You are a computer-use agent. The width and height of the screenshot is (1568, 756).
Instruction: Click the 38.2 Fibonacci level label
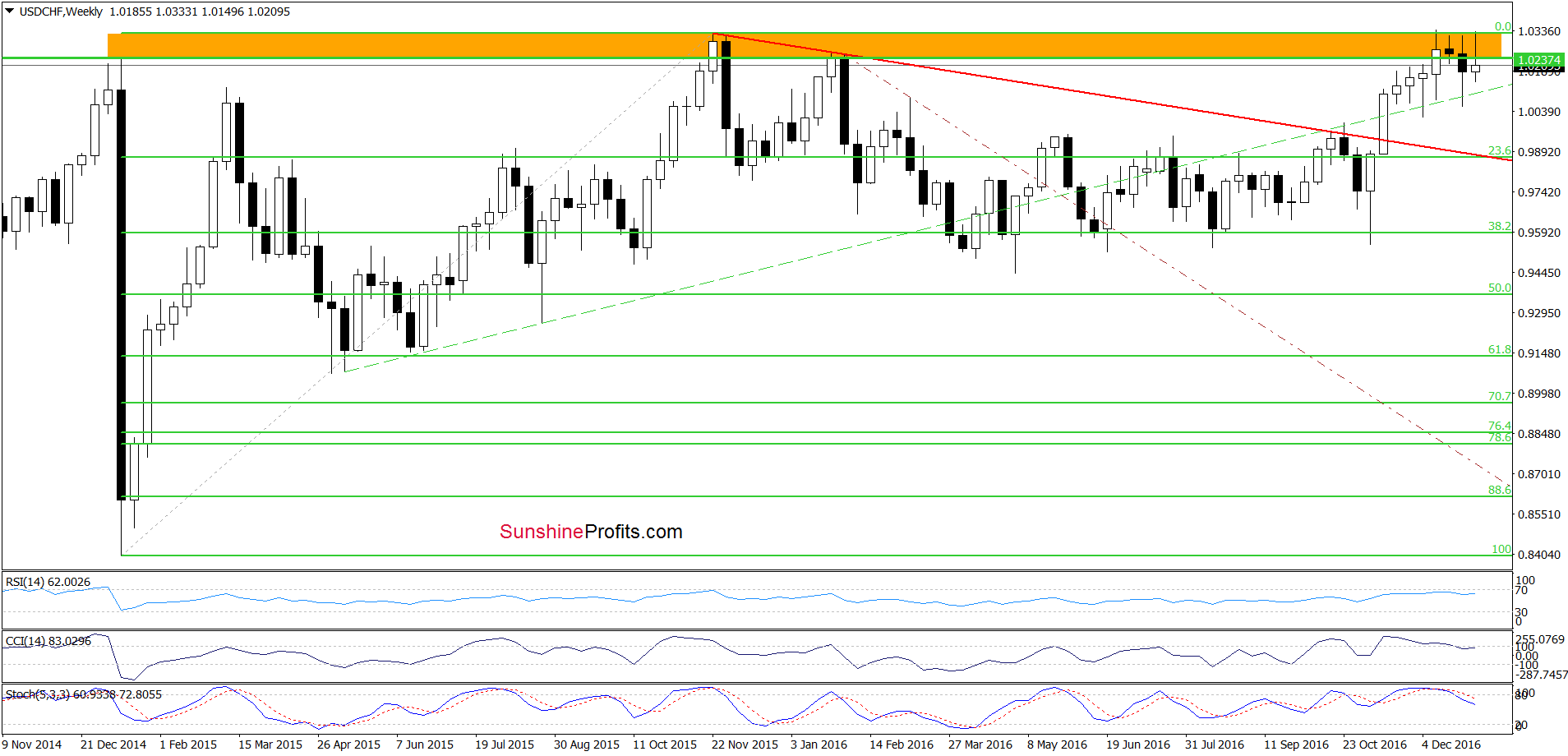(1499, 226)
